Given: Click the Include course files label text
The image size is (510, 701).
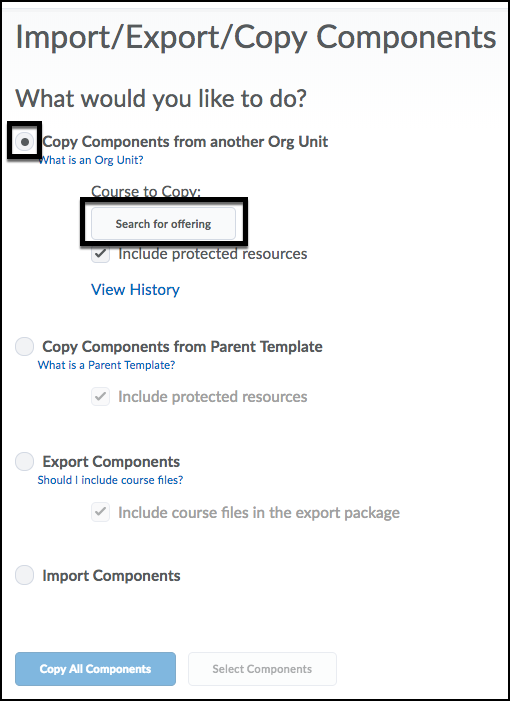Looking at the screenshot, I should (x=259, y=512).
